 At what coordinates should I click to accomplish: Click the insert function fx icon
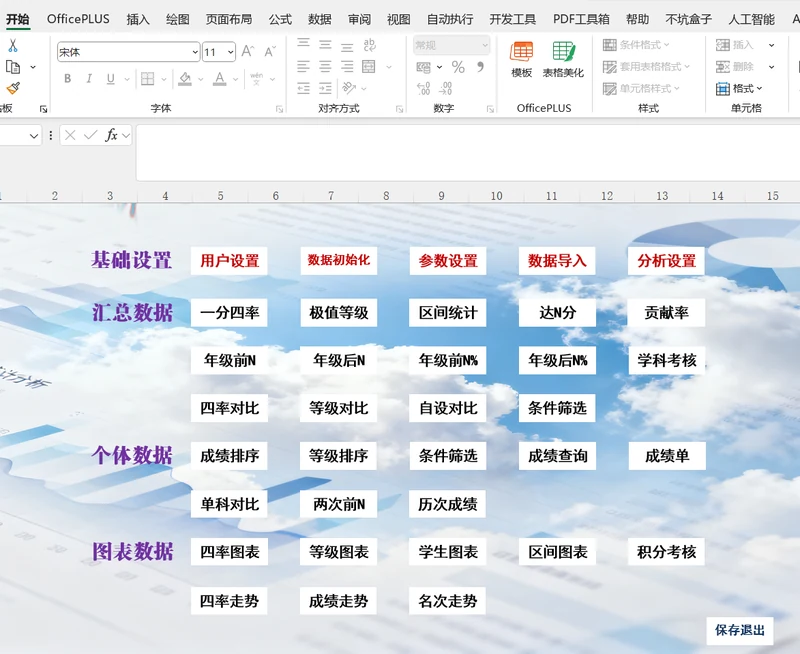(111, 135)
